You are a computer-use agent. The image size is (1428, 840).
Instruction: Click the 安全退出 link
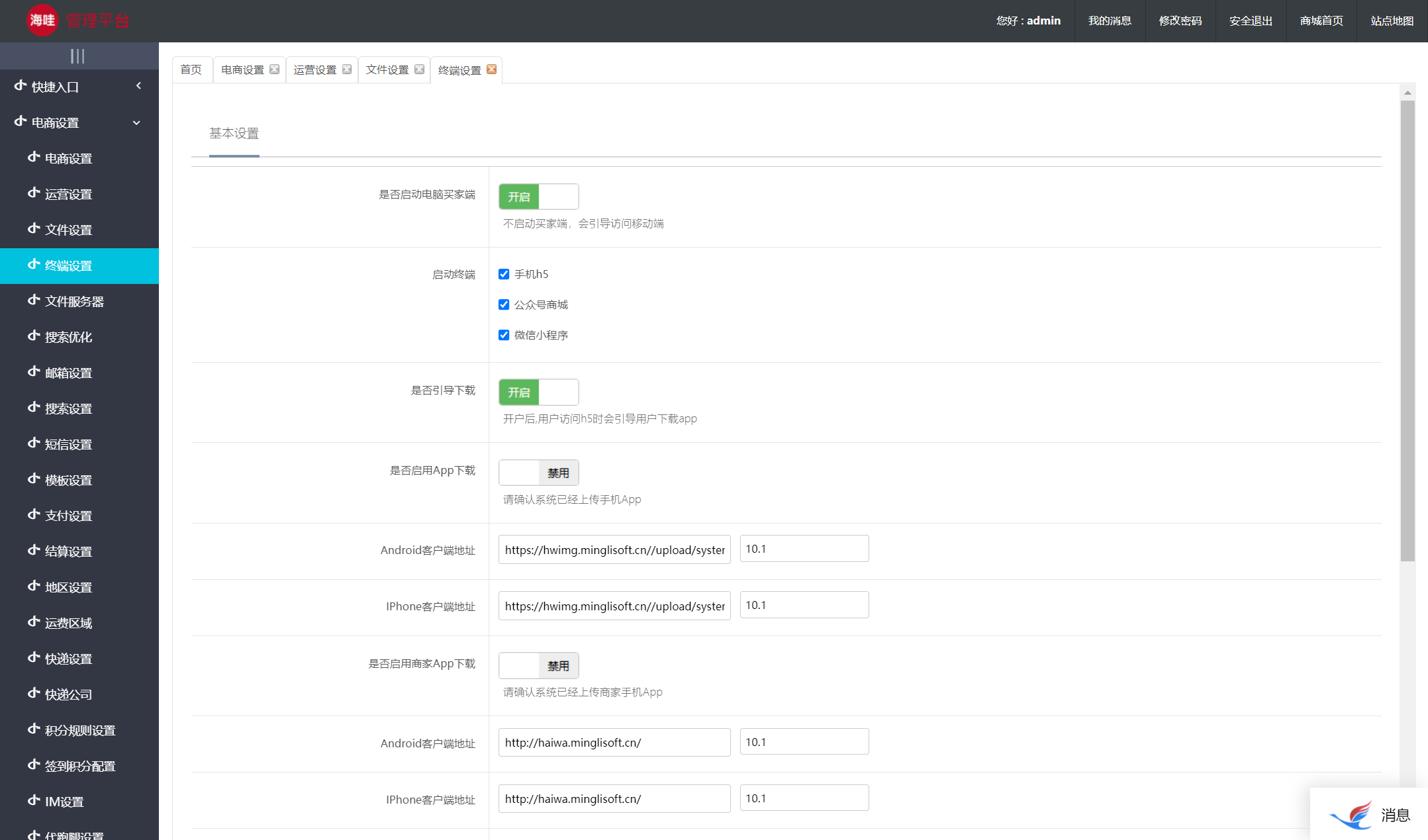click(x=1251, y=21)
